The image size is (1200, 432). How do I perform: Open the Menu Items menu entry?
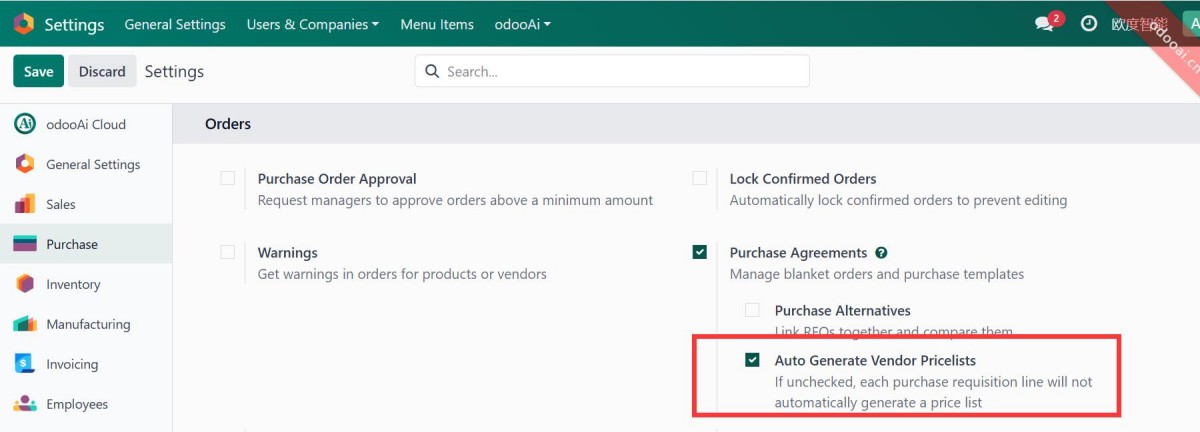437,24
